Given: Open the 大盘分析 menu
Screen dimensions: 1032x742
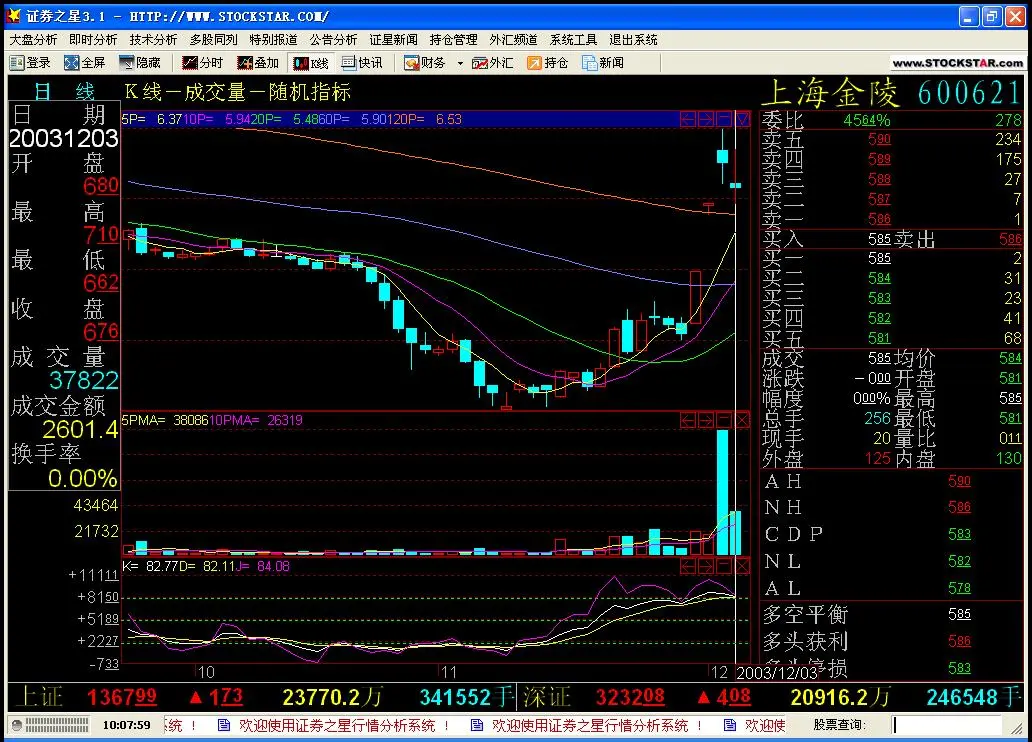Looking at the screenshot, I should tap(33, 40).
